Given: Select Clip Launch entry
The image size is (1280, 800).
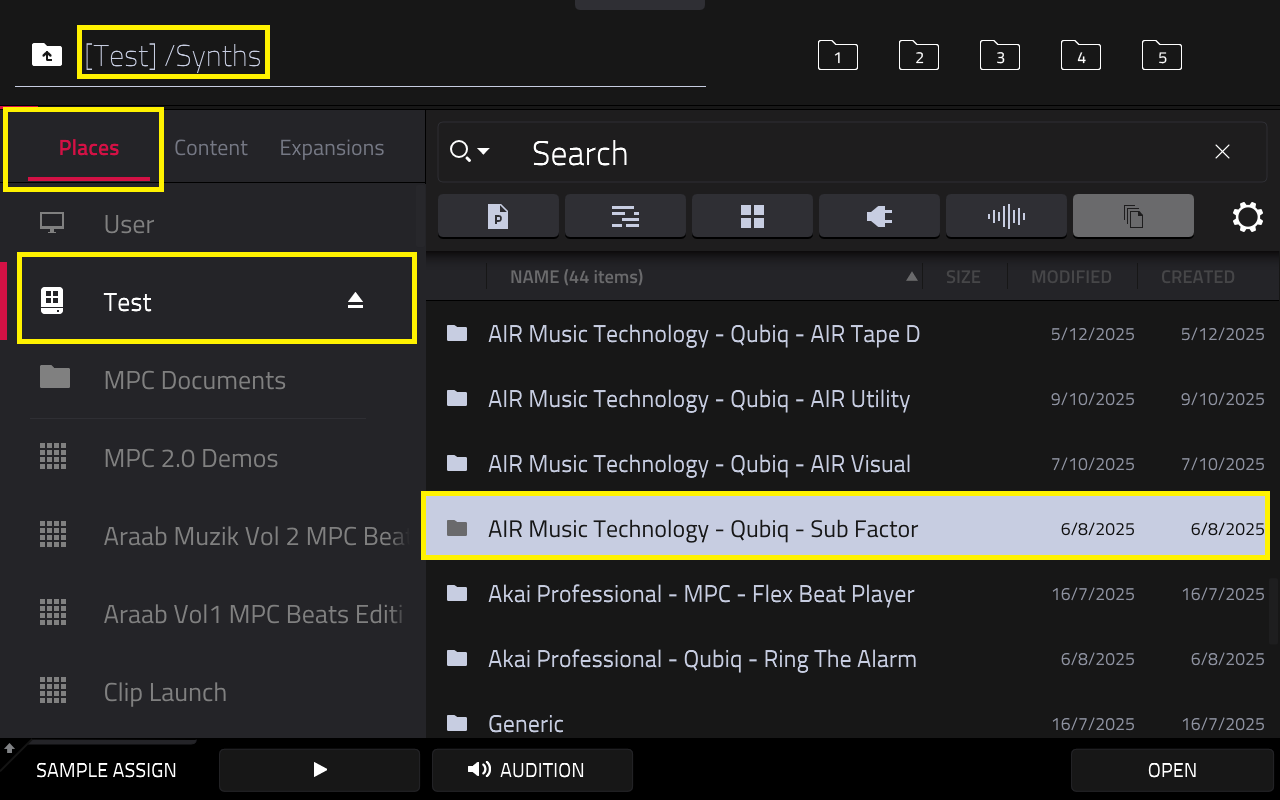Looking at the screenshot, I should pyautogui.click(x=213, y=692).
